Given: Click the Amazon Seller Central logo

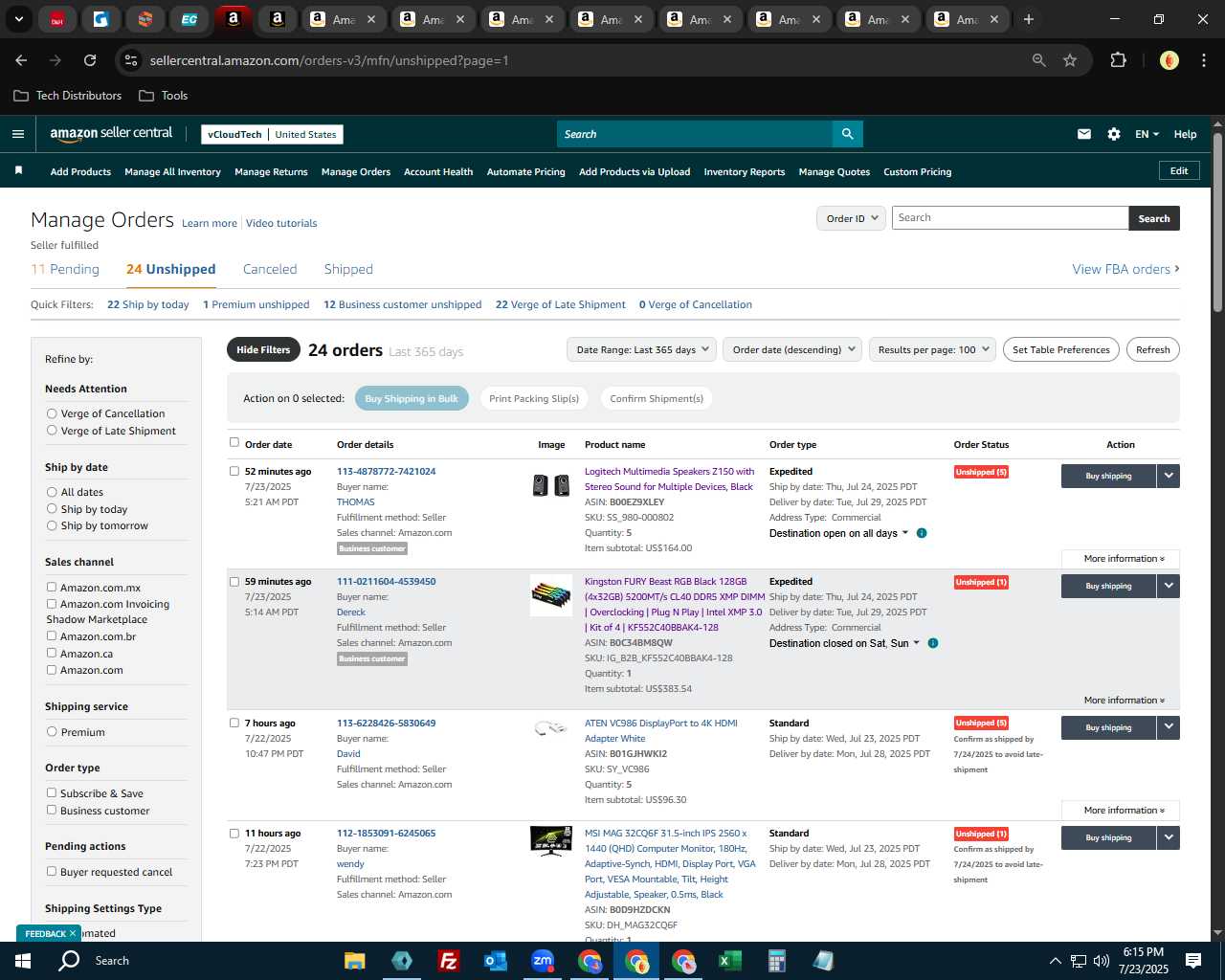Looking at the screenshot, I should coord(111,134).
